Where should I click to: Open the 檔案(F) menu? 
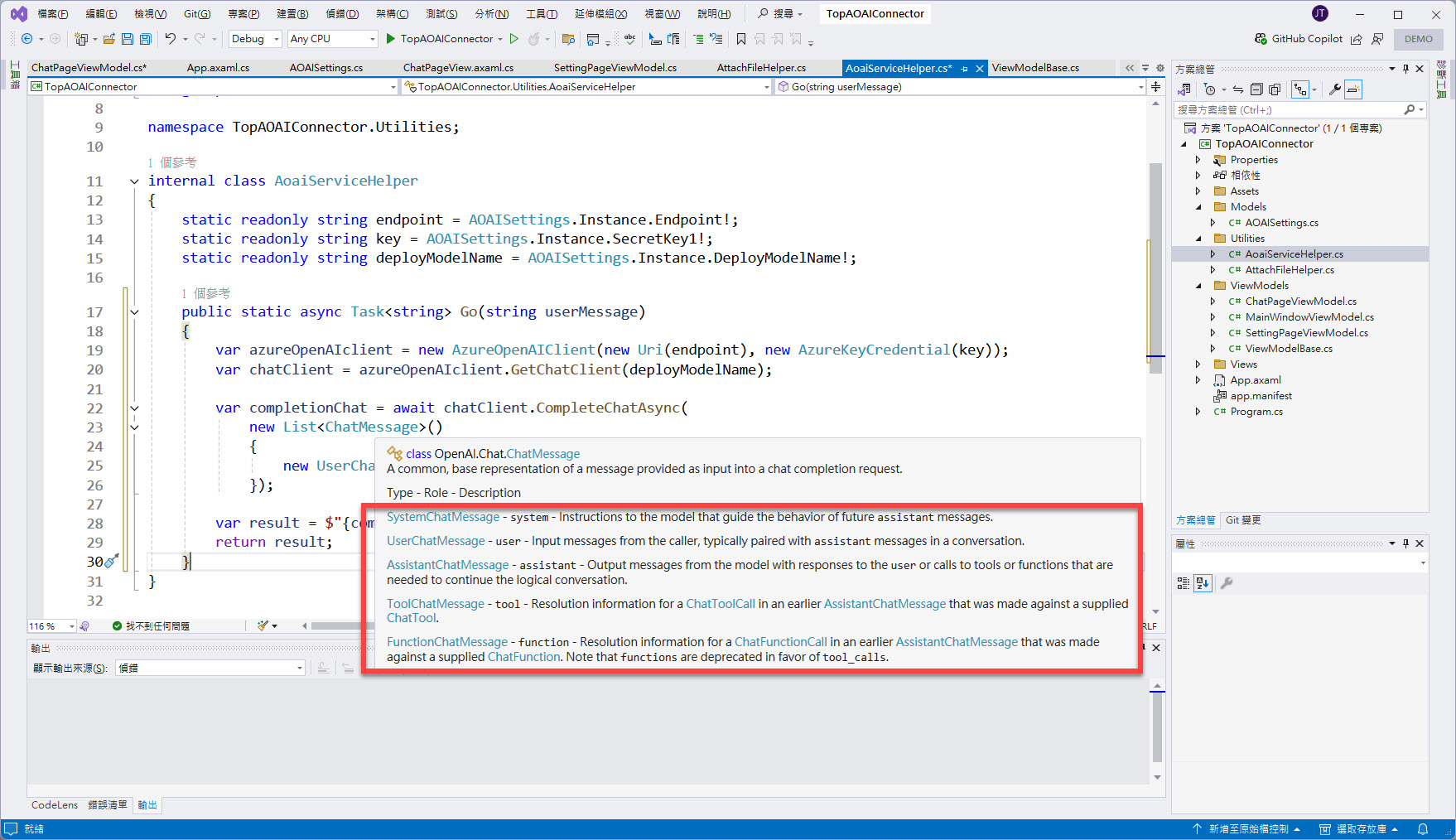(53, 13)
